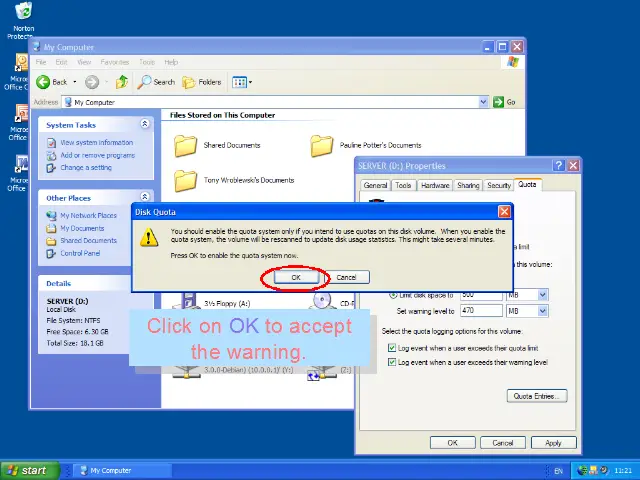Click the Up folder icon in the toolbar

[122, 82]
